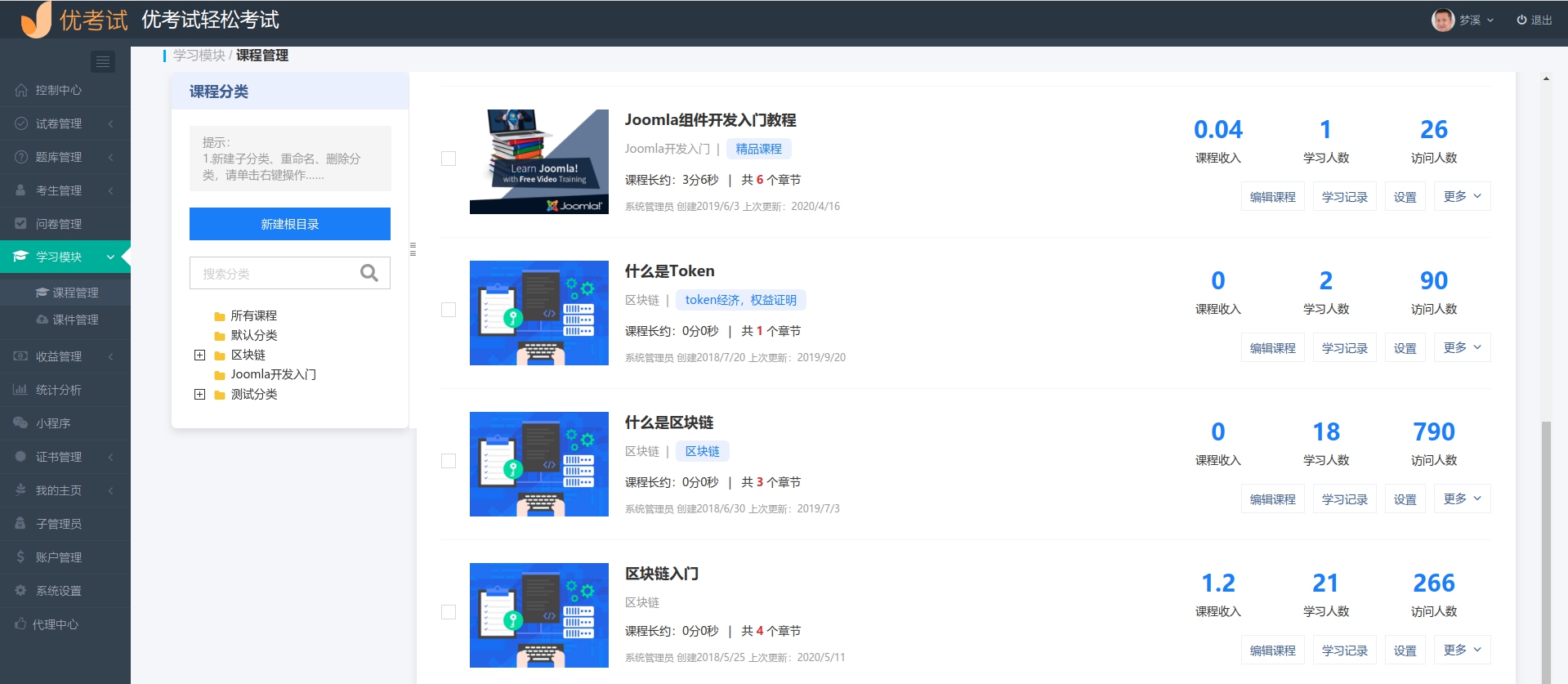Image resolution: width=1568 pixels, height=684 pixels.
Task: Check the 什么是Token course checkbox
Action: [449, 310]
